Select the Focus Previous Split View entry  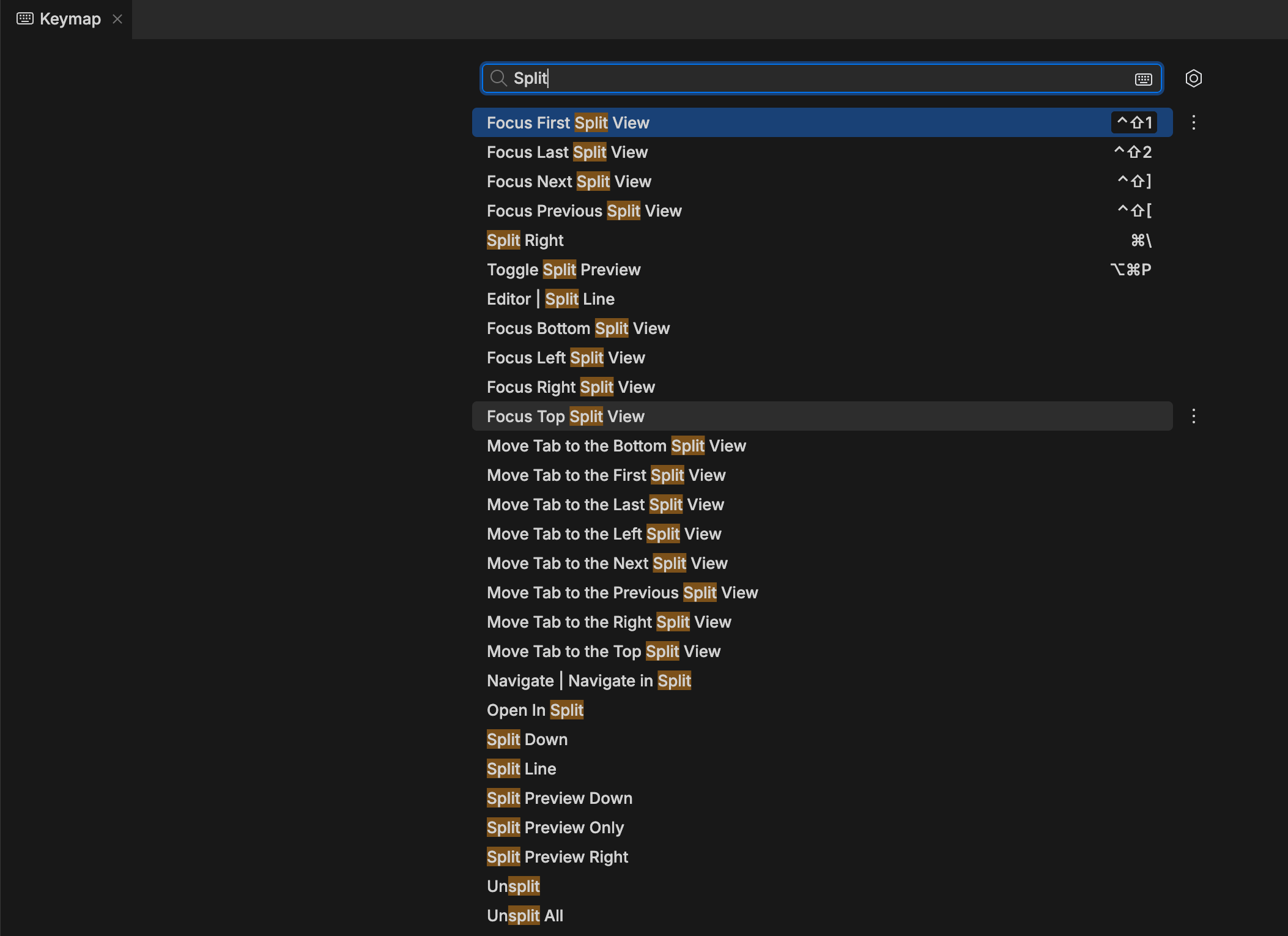coord(584,210)
